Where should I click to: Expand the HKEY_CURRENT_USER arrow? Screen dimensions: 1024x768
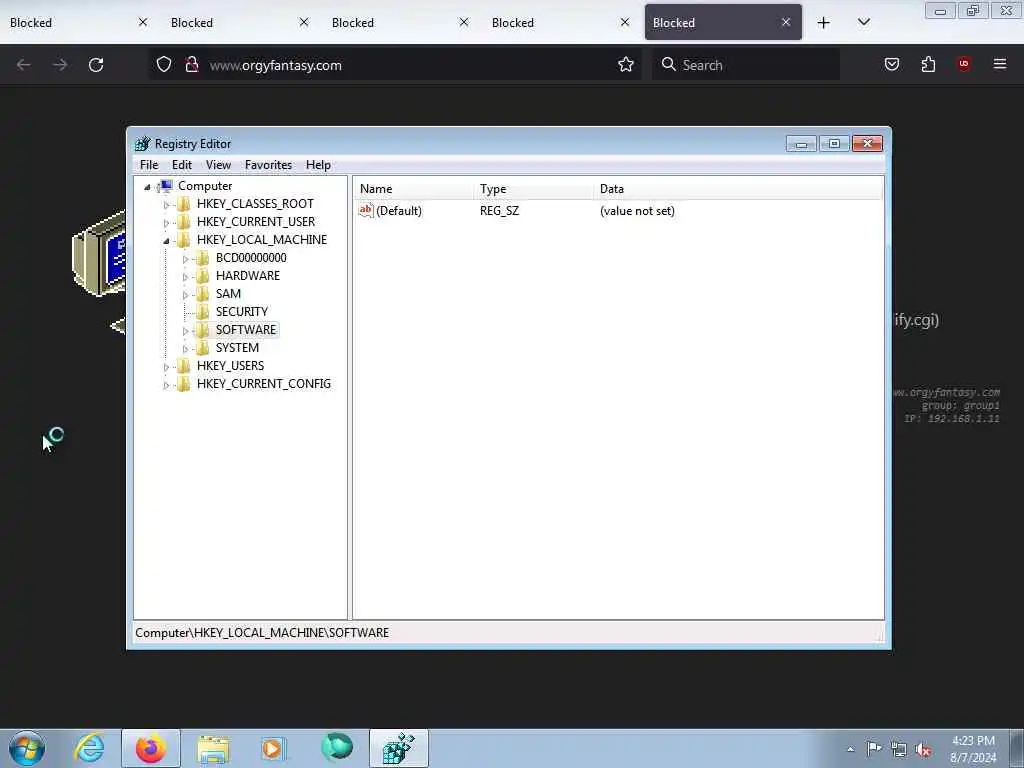pos(166,223)
